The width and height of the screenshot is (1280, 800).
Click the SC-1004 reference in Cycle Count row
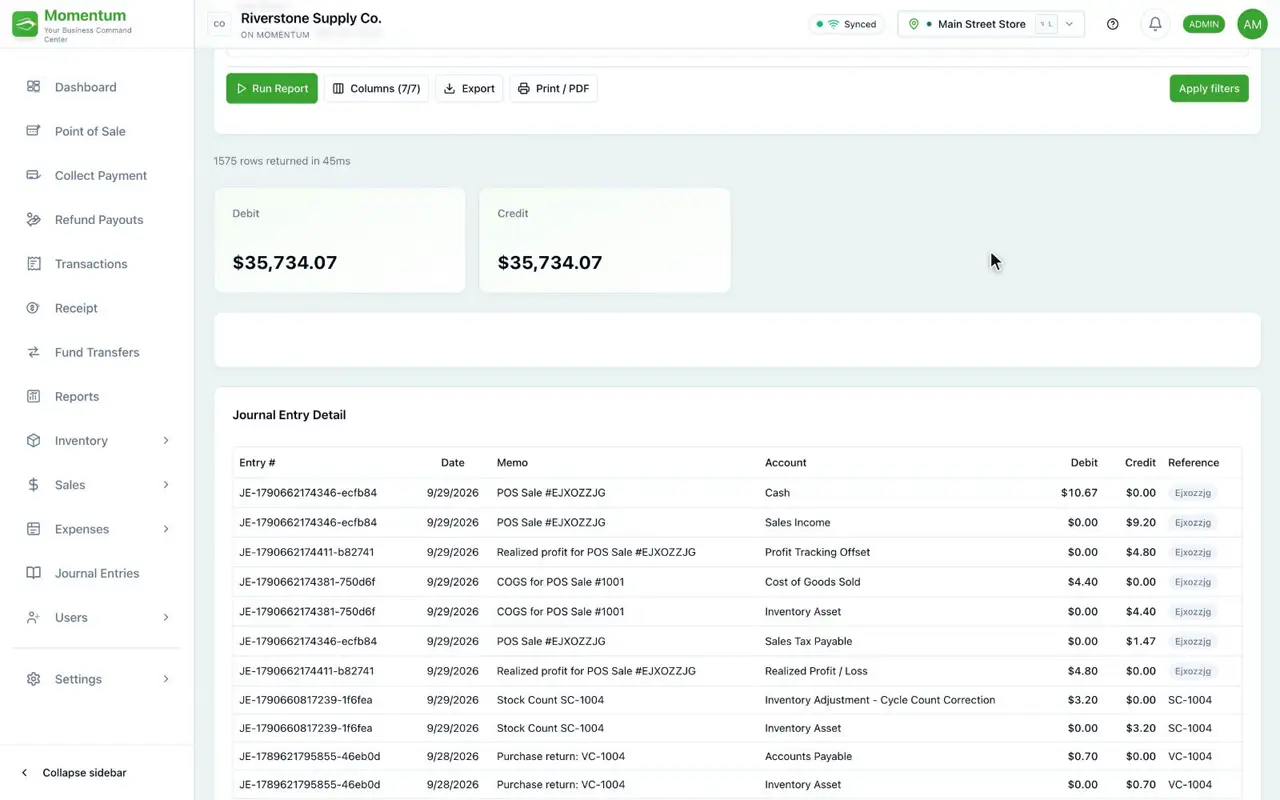tap(1190, 700)
